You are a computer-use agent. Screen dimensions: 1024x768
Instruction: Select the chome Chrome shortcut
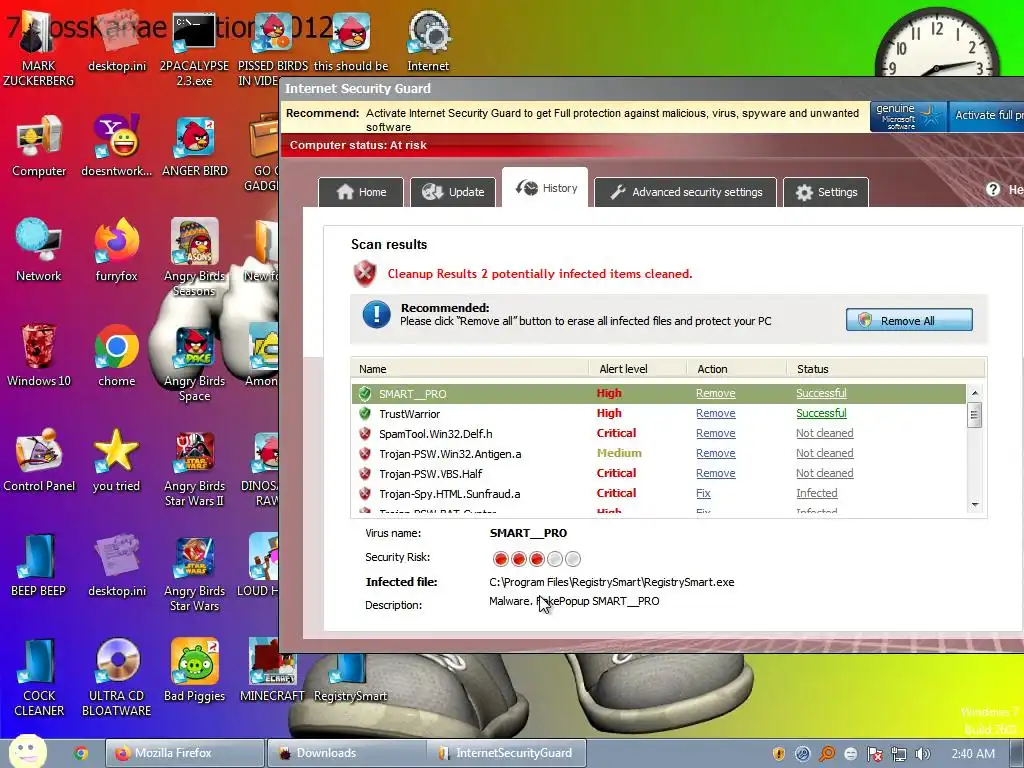coord(117,355)
